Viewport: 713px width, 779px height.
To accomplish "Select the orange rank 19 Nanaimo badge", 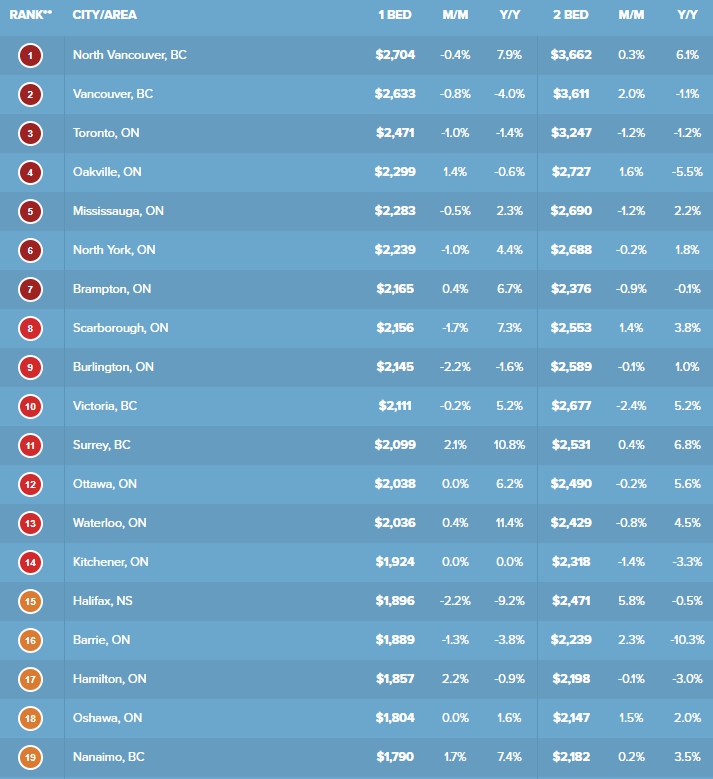I will click(31, 757).
